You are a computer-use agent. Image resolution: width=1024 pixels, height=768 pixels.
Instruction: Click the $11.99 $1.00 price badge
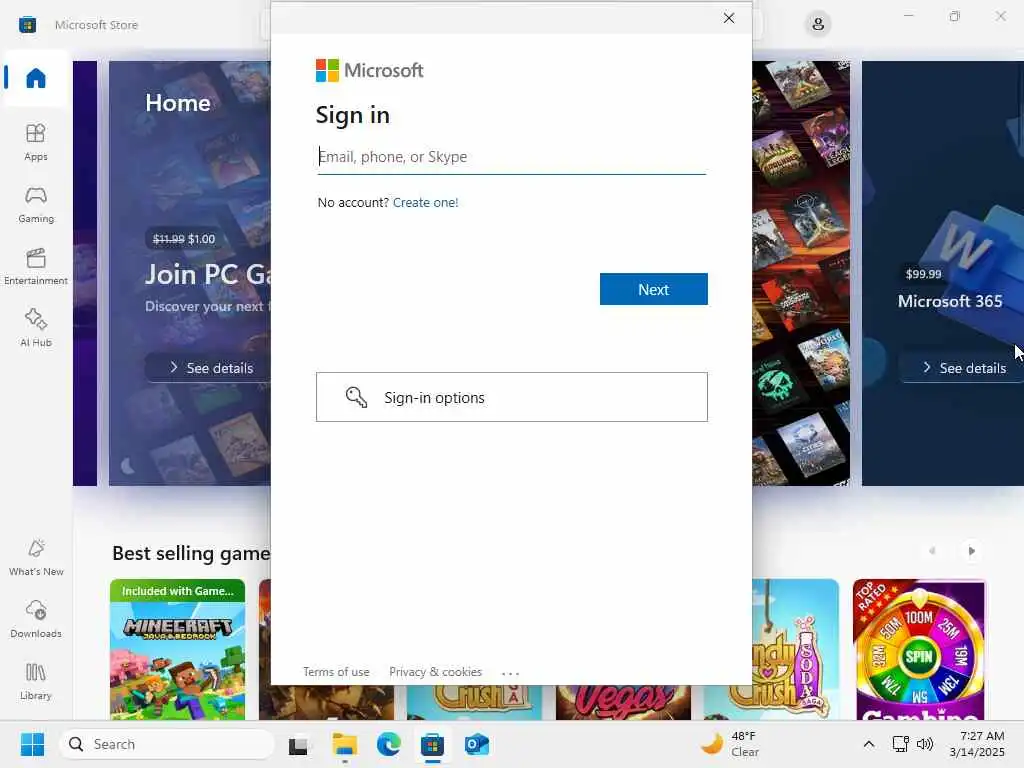[x=184, y=239]
